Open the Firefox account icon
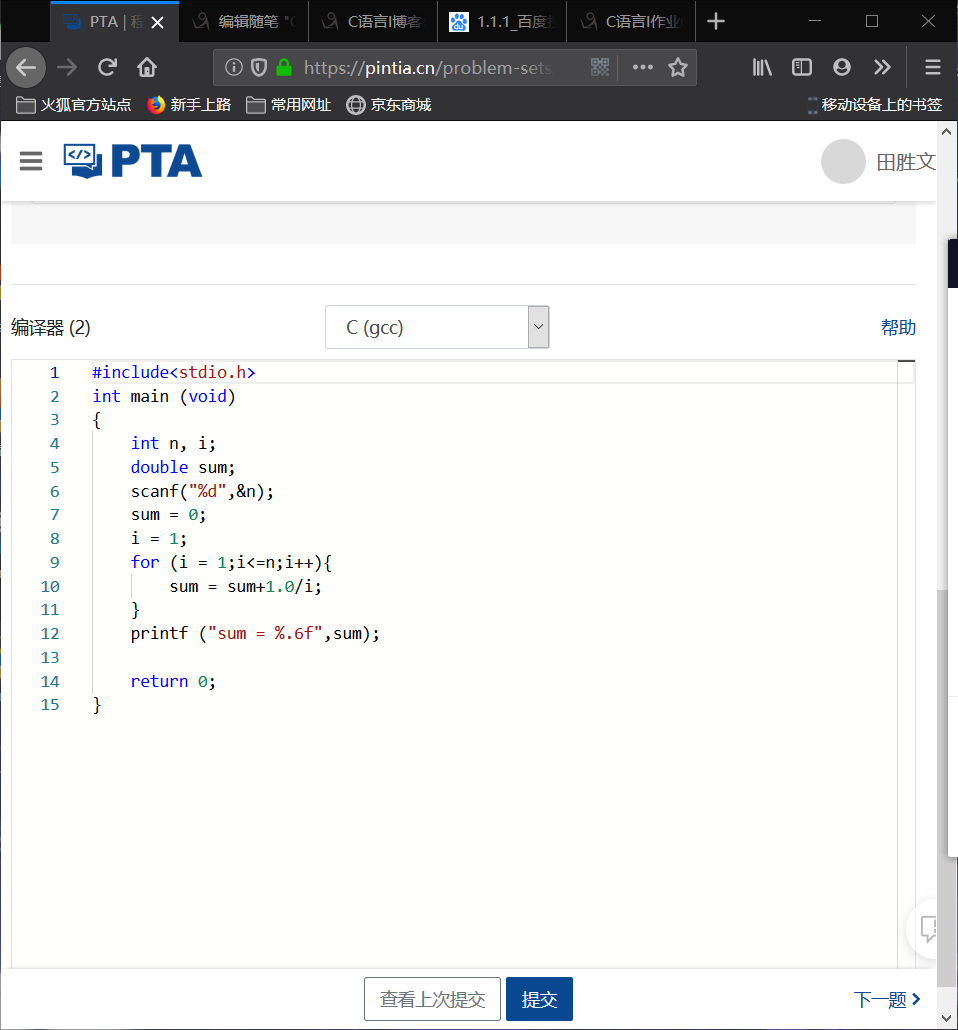This screenshot has width=958, height=1030. tap(842, 67)
